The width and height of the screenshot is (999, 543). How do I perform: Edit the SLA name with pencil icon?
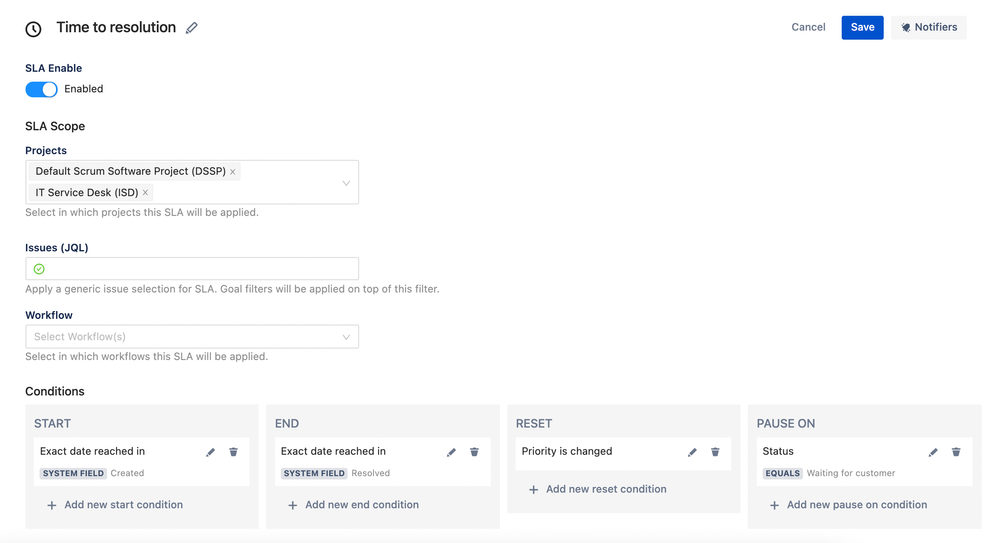[x=192, y=28]
